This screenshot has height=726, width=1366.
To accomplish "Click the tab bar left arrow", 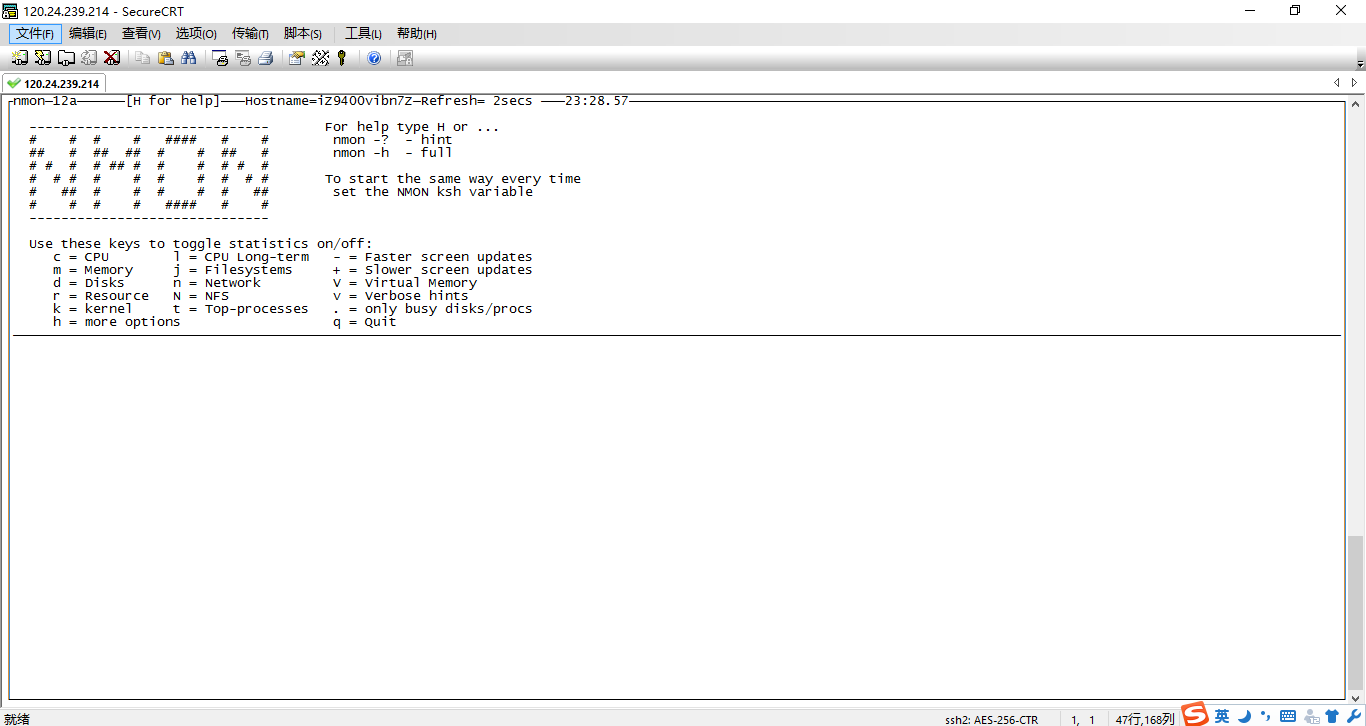I will [1338, 83].
